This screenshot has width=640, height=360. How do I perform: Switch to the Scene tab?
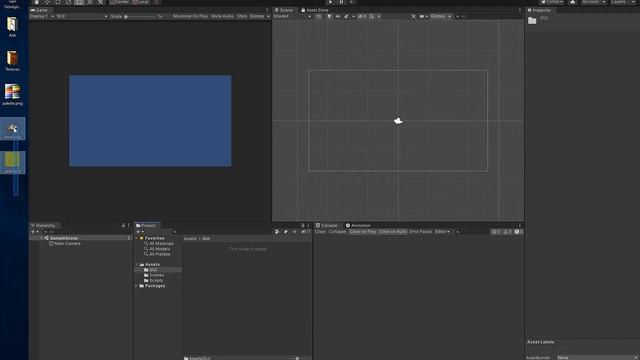pyautogui.click(x=284, y=10)
